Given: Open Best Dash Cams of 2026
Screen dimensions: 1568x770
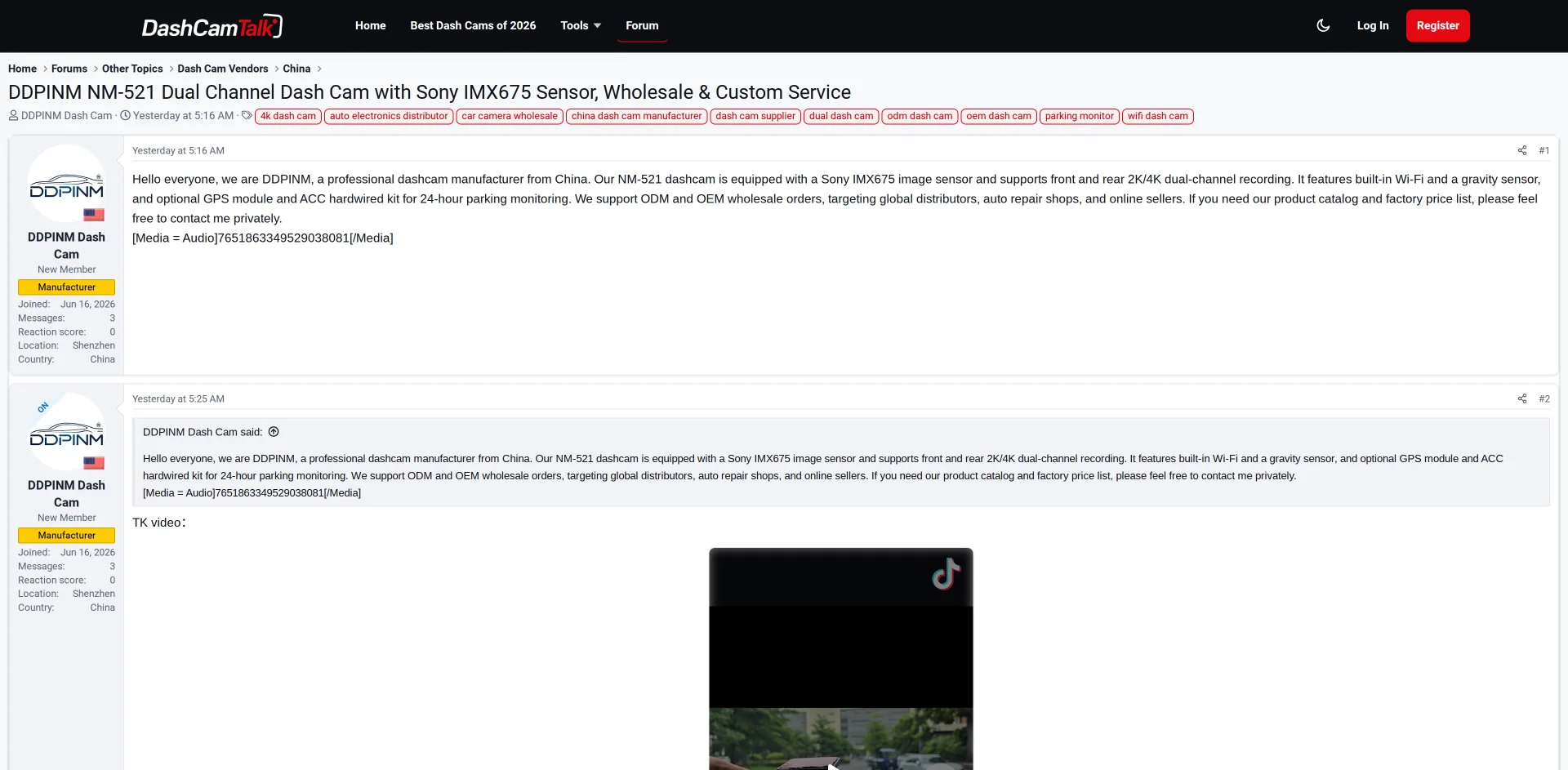Looking at the screenshot, I should [x=473, y=25].
